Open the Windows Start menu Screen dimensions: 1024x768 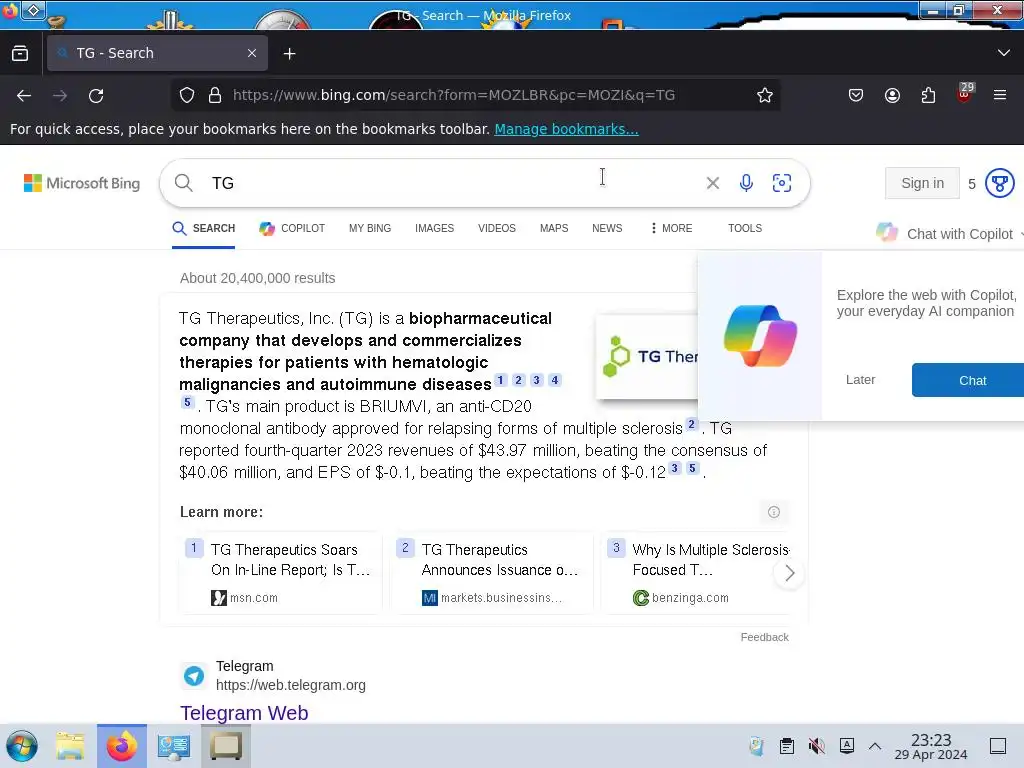tap(22, 746)
